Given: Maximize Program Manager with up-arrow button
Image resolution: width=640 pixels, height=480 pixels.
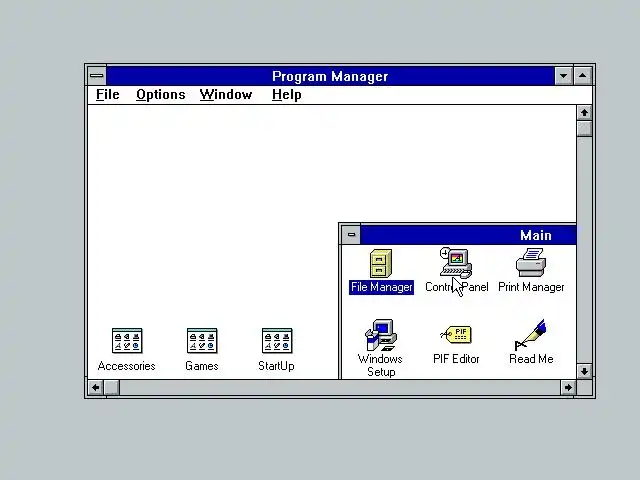Looking at the screenshot, I should coord(582,76).
